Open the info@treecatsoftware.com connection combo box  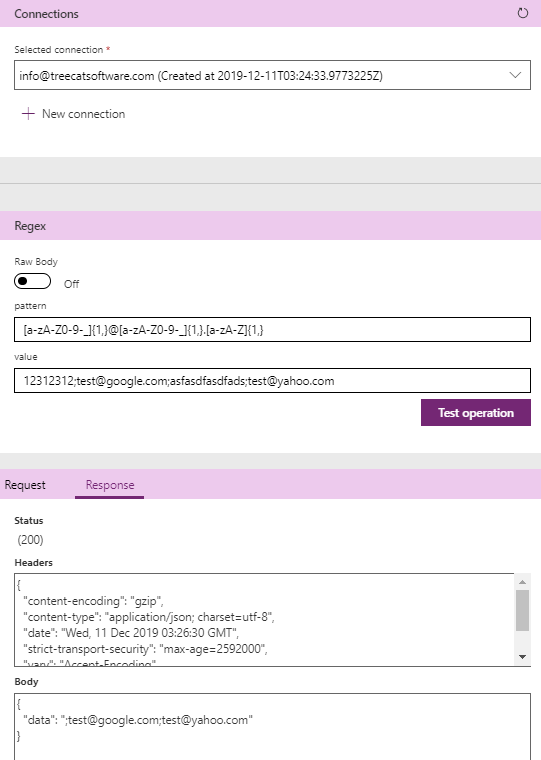click(x=272, y=75)
